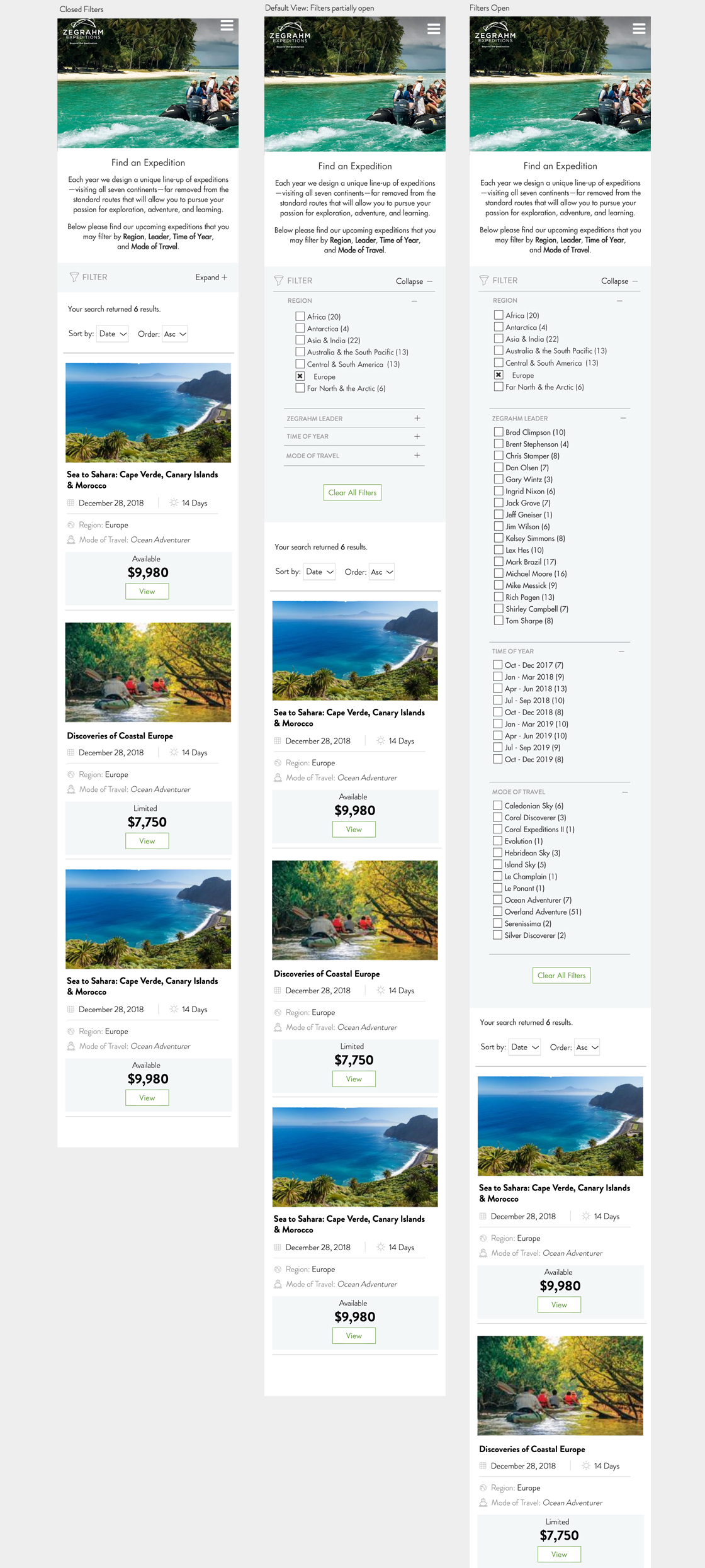This screenshot has width=705, height=1568.
Task: Click View button under $7,750 in Closed Filters
Action: 147,841
